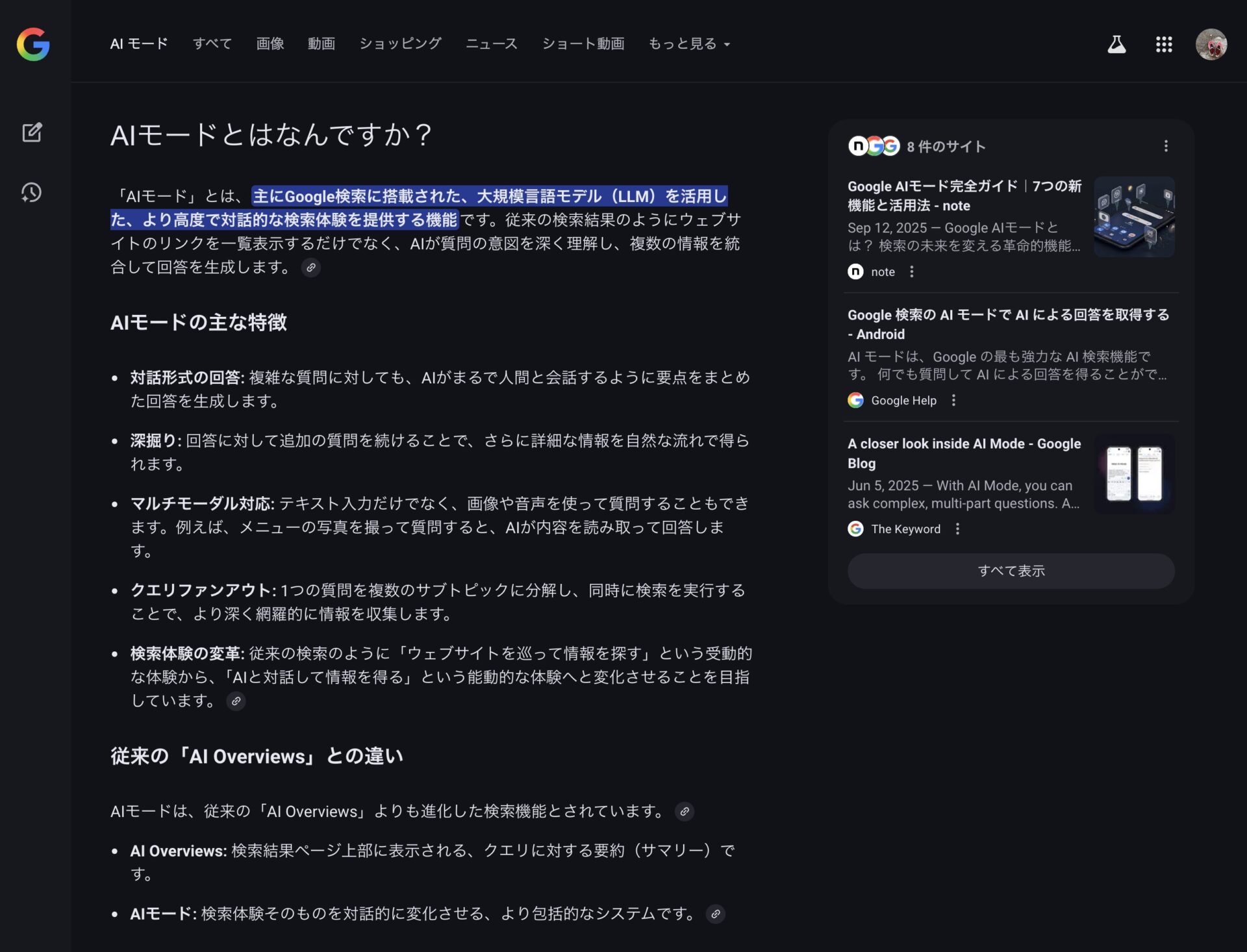Click the 8 件のサイト label
The image size is (1247, 952).
pos(946,146)
